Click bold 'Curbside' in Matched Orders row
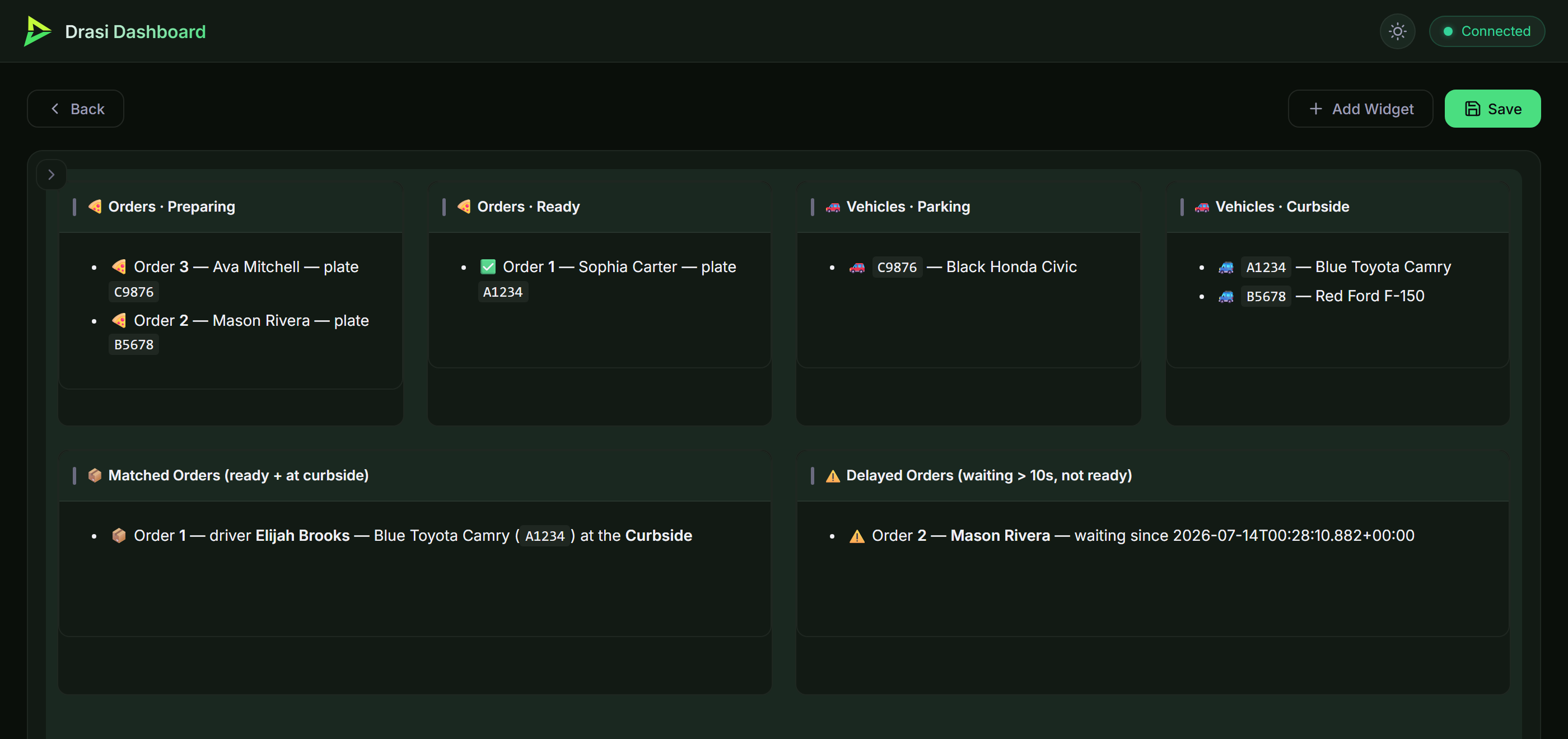 pyautogui.click(x=659, y=535)
